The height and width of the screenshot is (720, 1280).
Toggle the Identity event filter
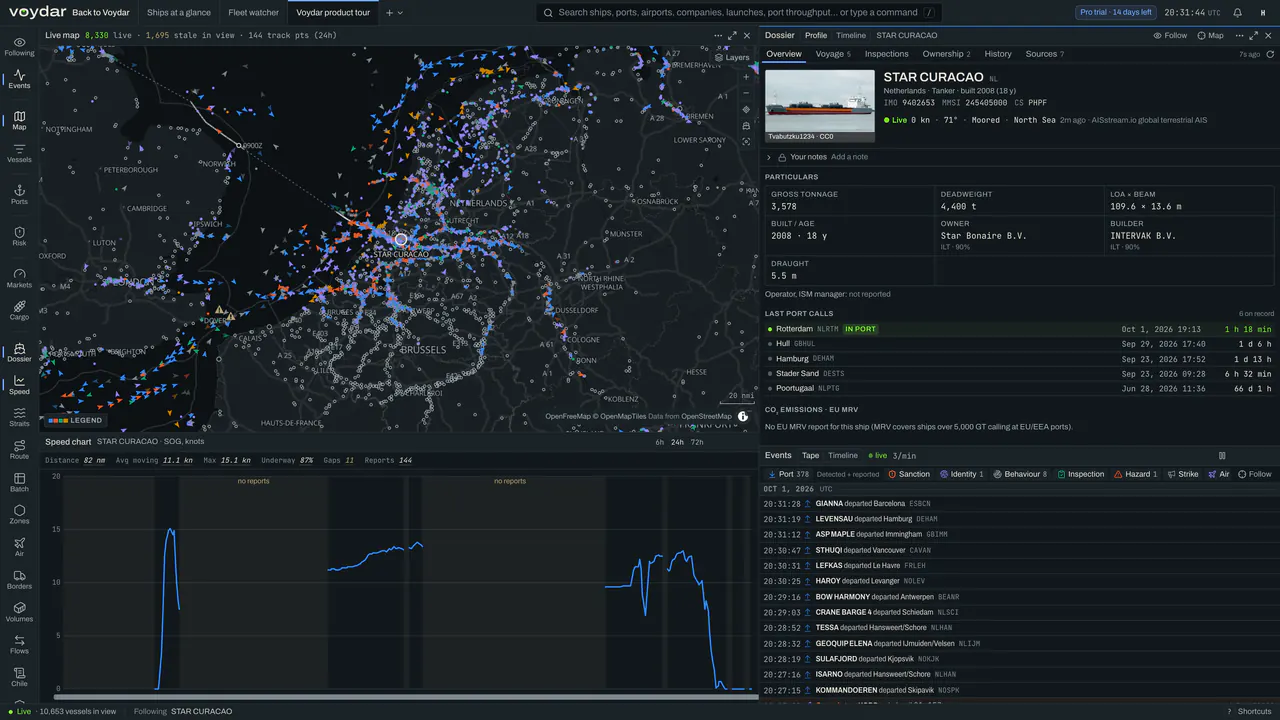[962, 474]
